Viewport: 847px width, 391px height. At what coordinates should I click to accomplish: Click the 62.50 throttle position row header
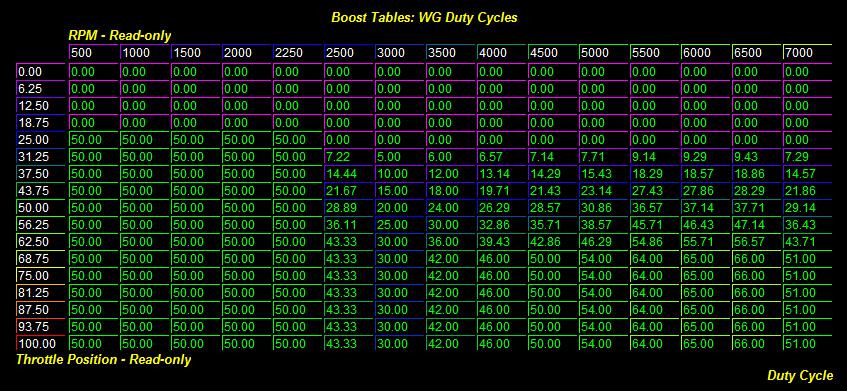tap(41, 241)
